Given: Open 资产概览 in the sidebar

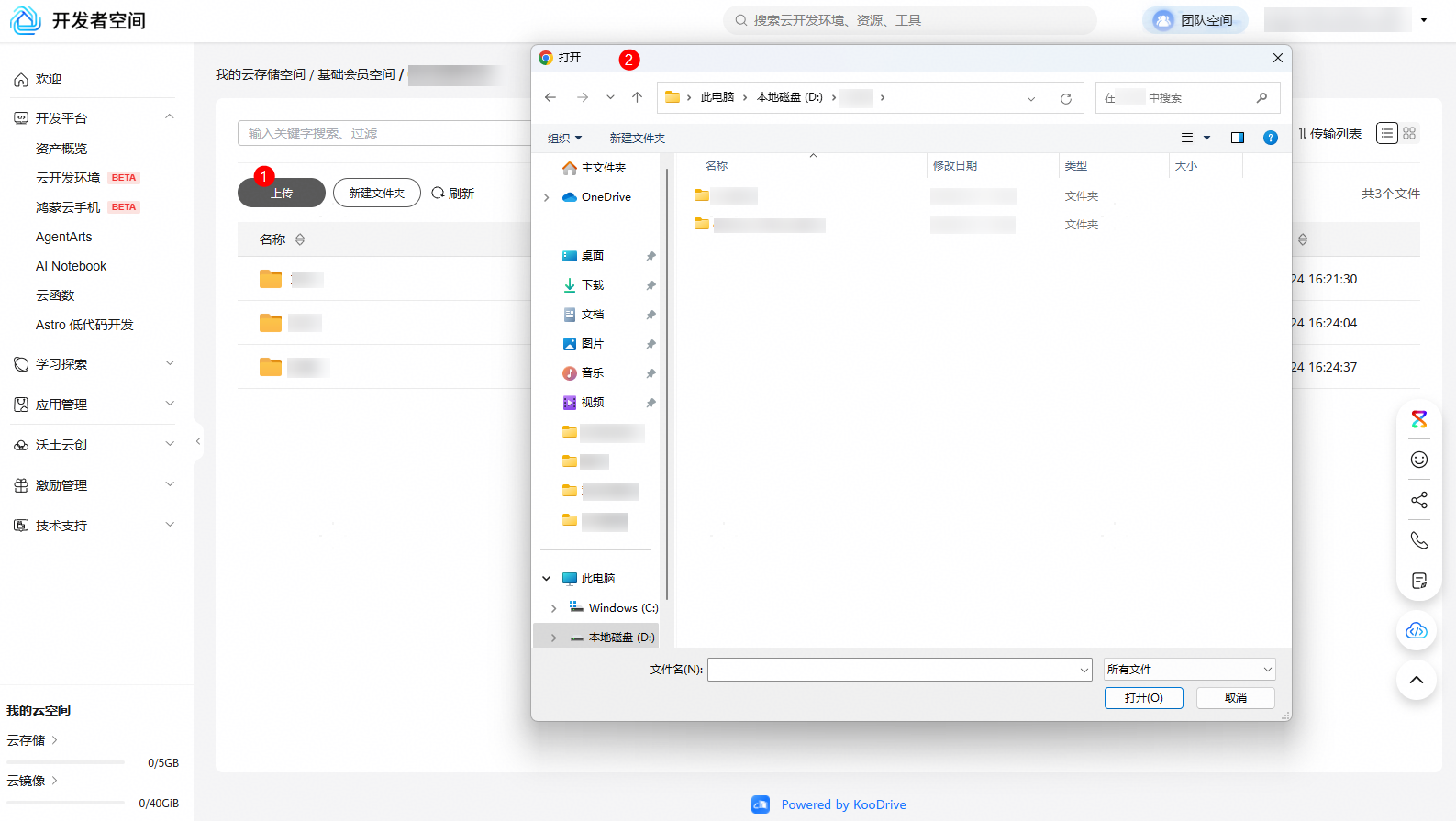Looking at the screenshot, I should tap(61, 149).
